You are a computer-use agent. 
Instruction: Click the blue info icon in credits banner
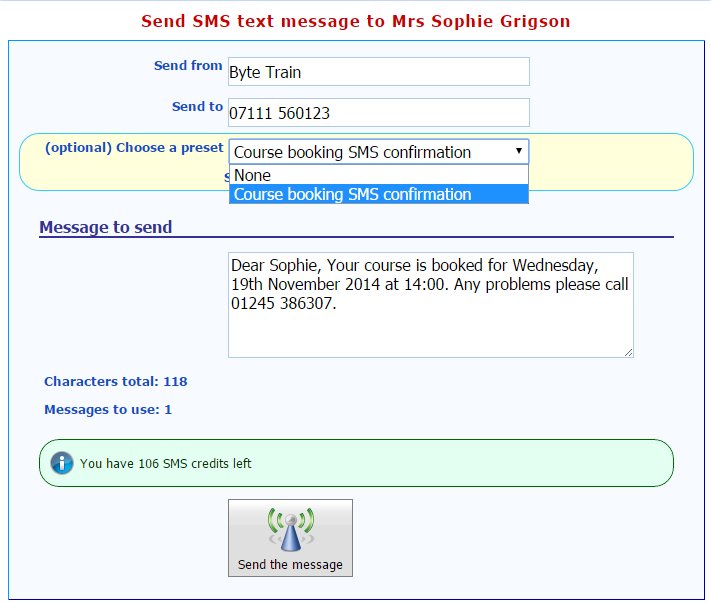click(62, 463)
